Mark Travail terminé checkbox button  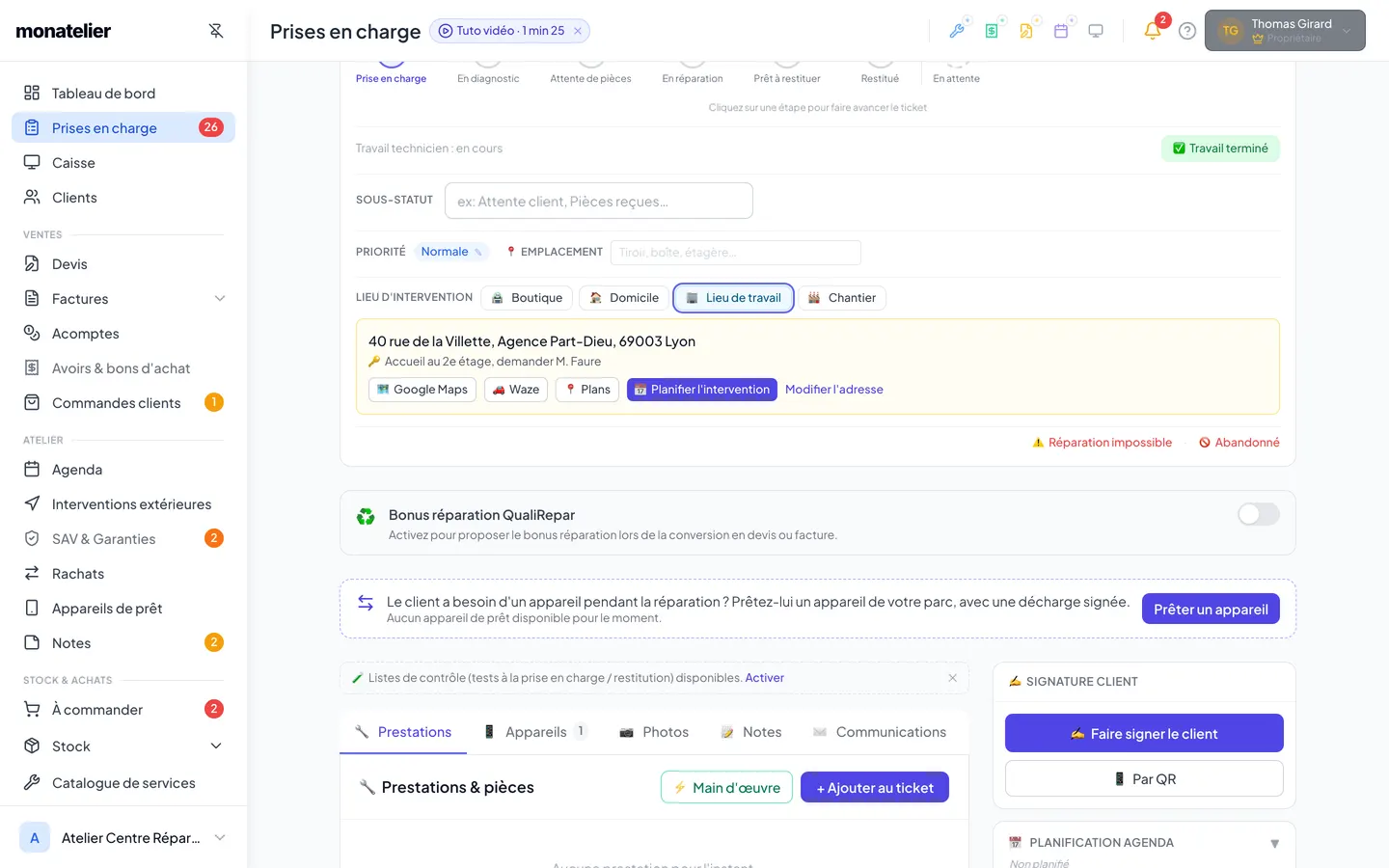point(1220,149)
